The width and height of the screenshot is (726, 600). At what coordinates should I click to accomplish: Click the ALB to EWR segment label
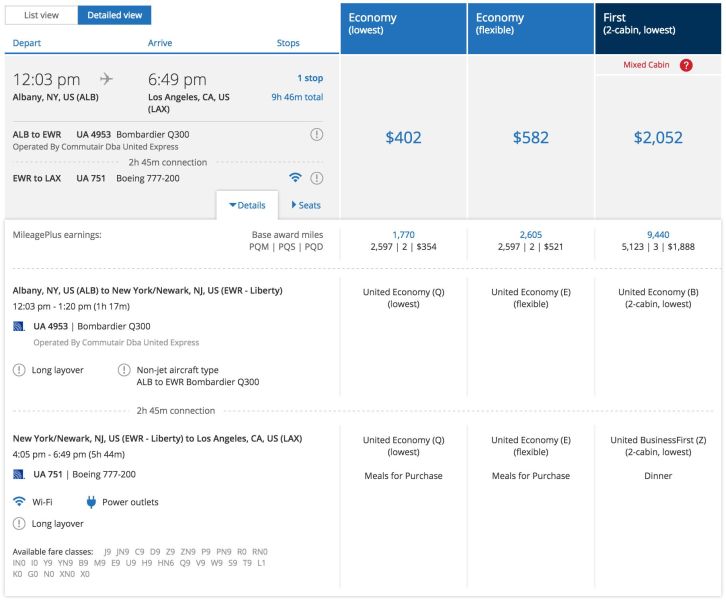pyautogui.click(x=37, y=135)
